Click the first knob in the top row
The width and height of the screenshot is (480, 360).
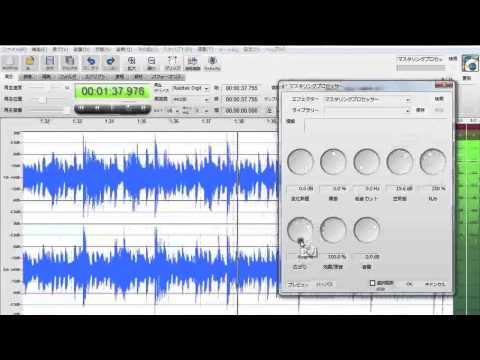[300, 162]
